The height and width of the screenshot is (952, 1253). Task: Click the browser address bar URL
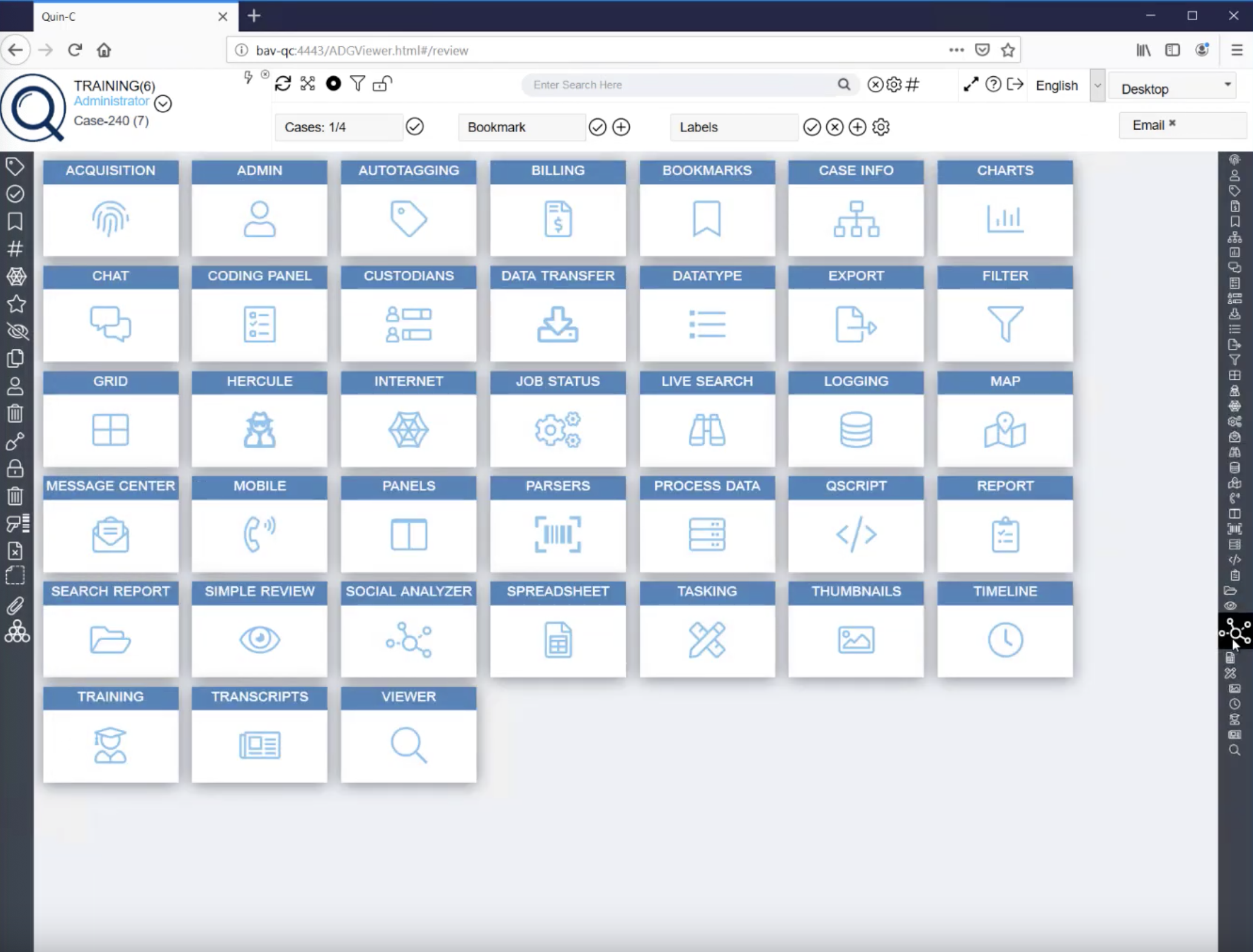(x=362, y=50)
